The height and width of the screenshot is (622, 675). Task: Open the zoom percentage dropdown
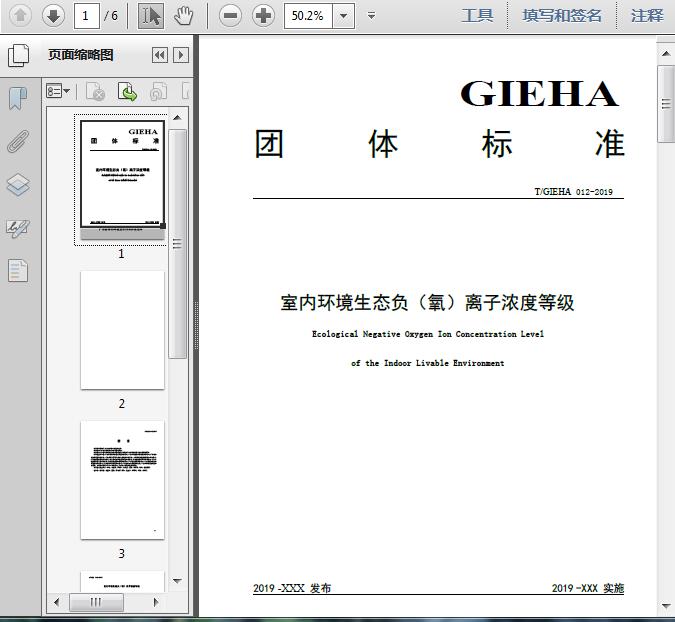pos(343,15)
